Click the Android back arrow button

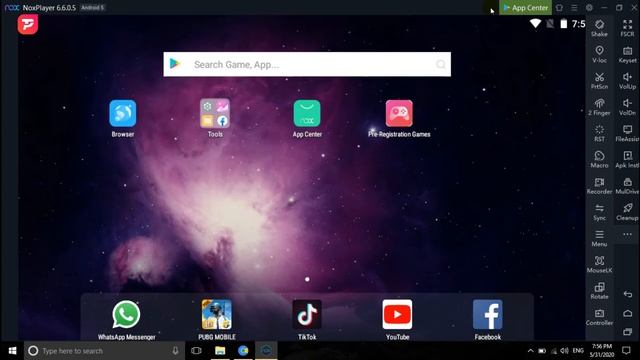628,294
